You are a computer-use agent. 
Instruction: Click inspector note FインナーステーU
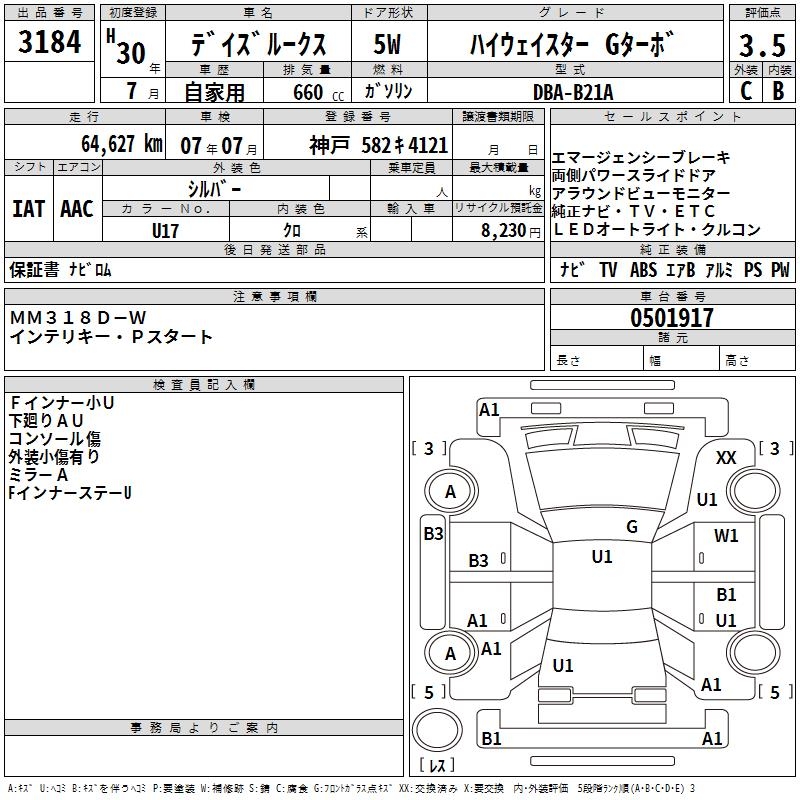pyautogui.click(x=70, y=492)
